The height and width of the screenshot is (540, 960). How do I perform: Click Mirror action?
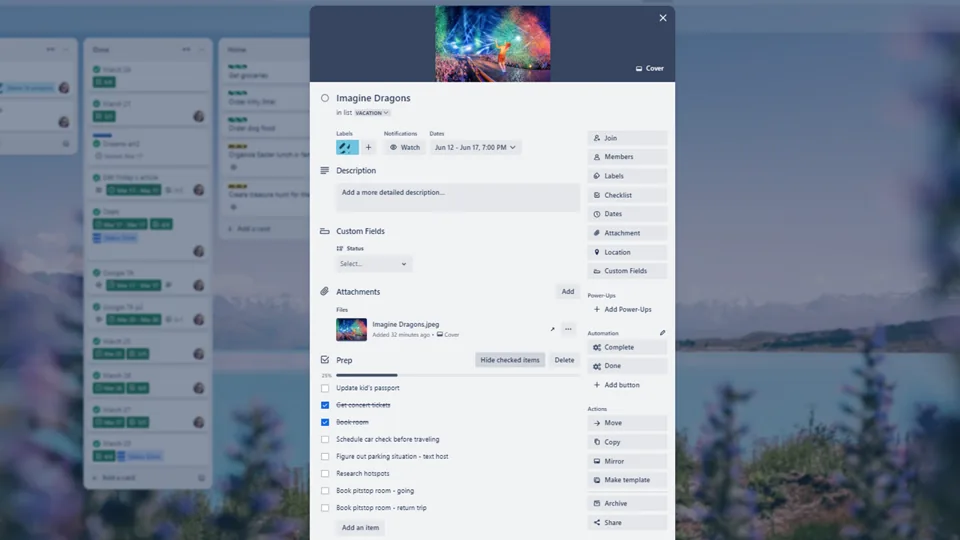[x=627, y=461]
